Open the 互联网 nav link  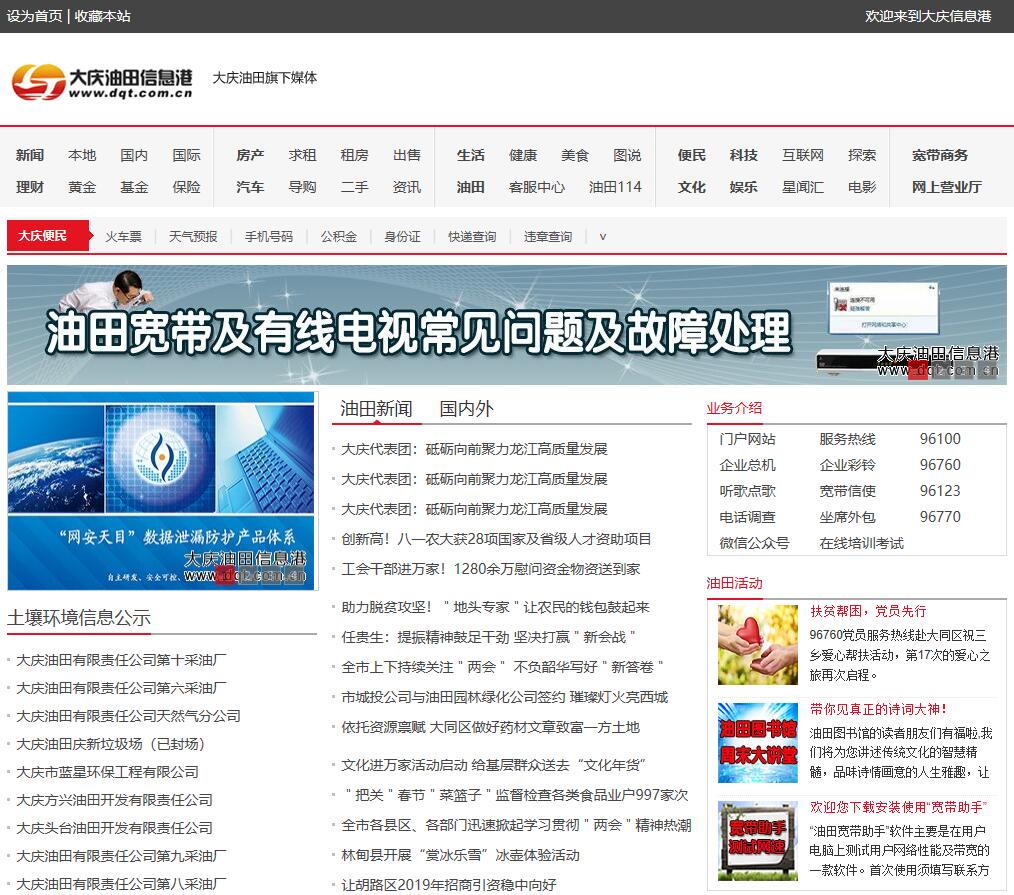(x=803, y=155)
